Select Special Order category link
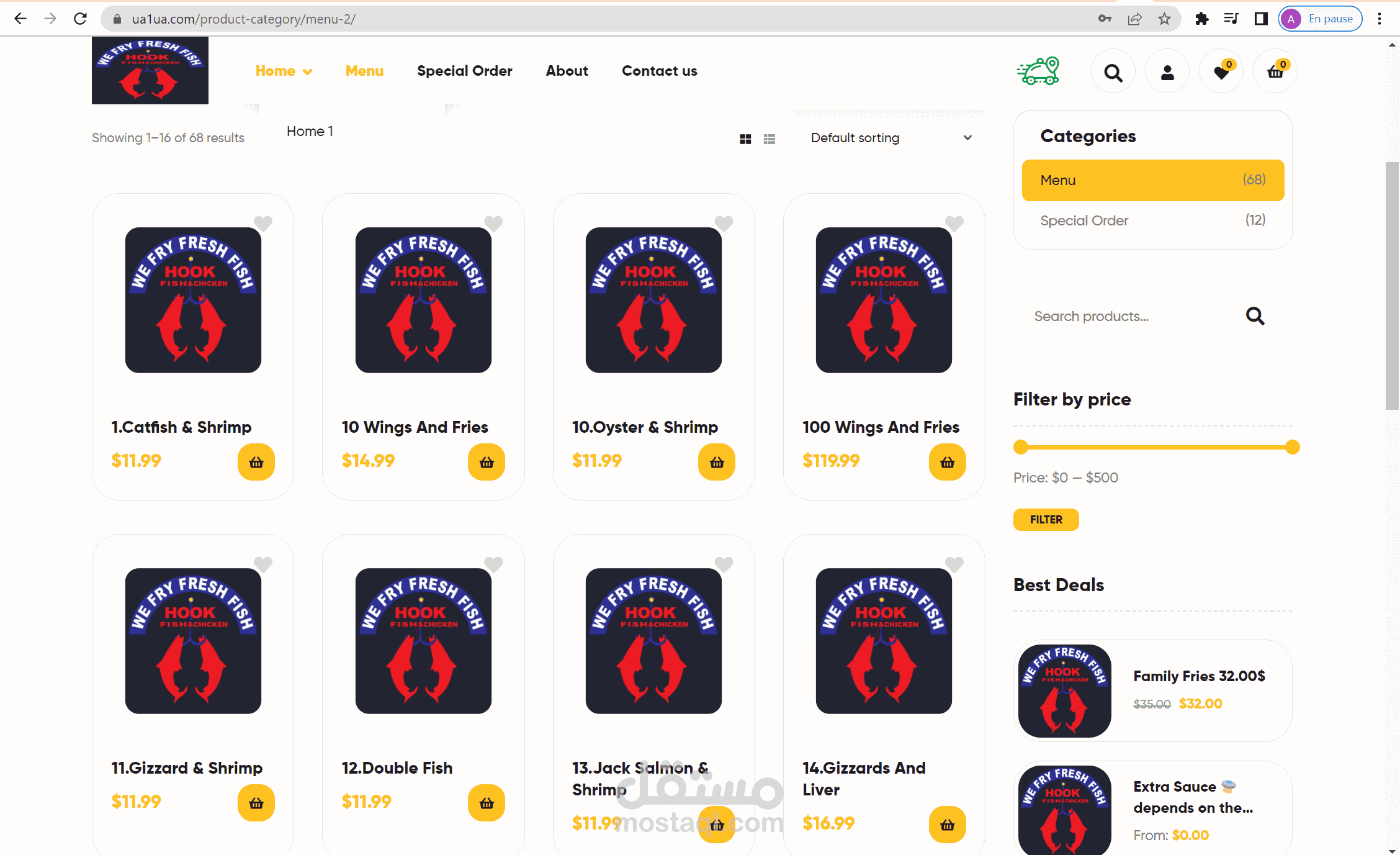The width and height of the screenshot is (1400, 855). click(x=1084, y=220)
